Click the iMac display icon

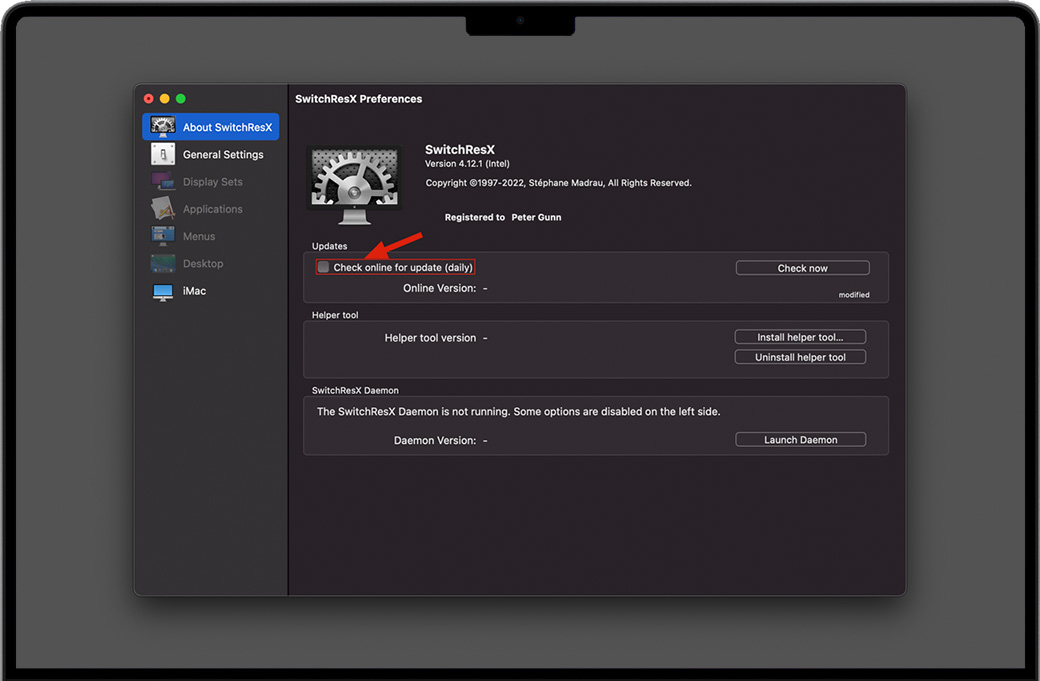(x=162, y=292)
